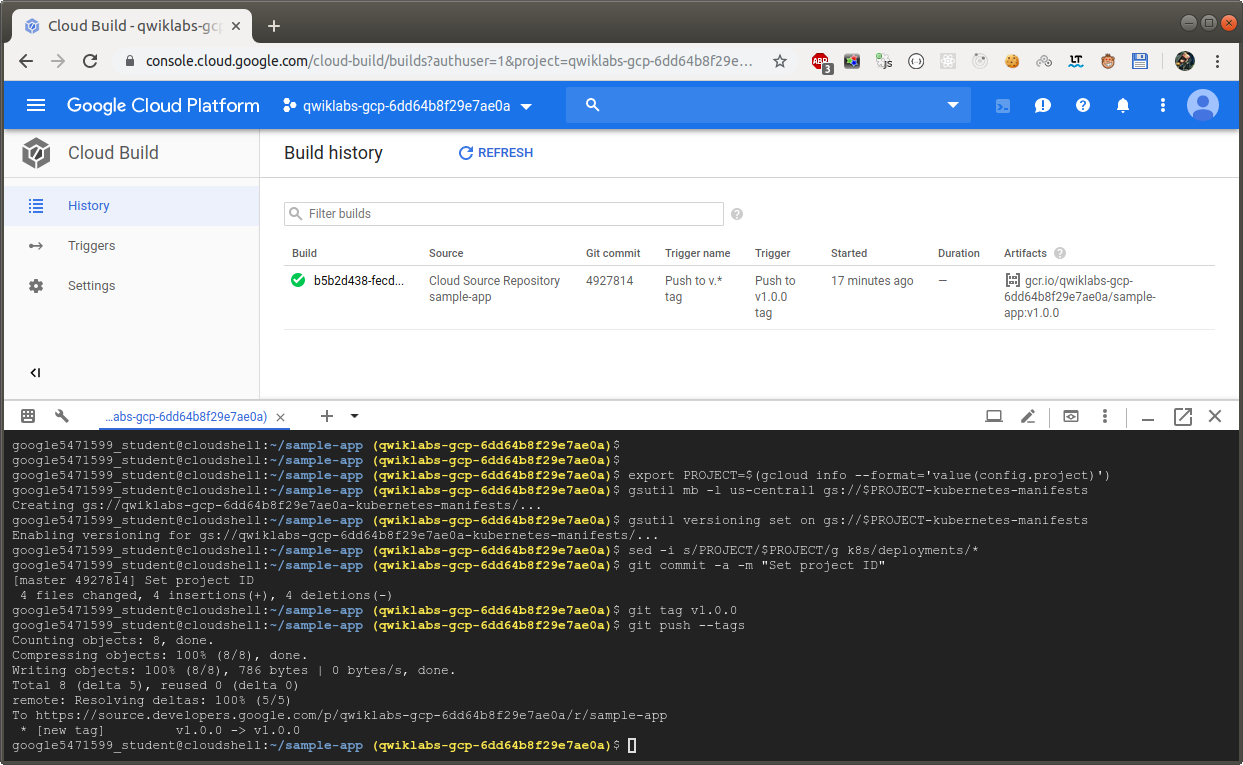Click the floppy disk save extension

[x=1140, y=61]
